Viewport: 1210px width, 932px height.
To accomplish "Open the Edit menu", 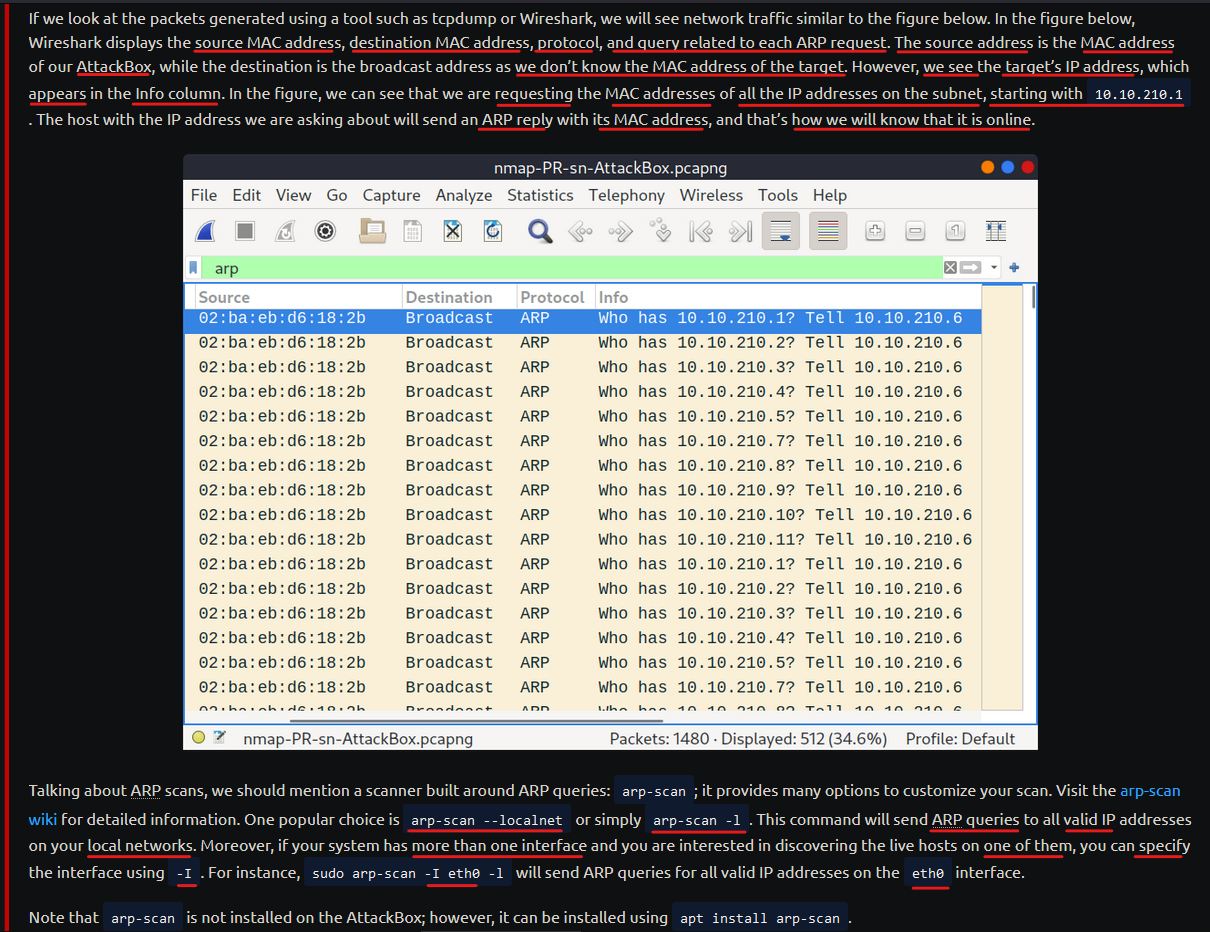I will 247,195.
